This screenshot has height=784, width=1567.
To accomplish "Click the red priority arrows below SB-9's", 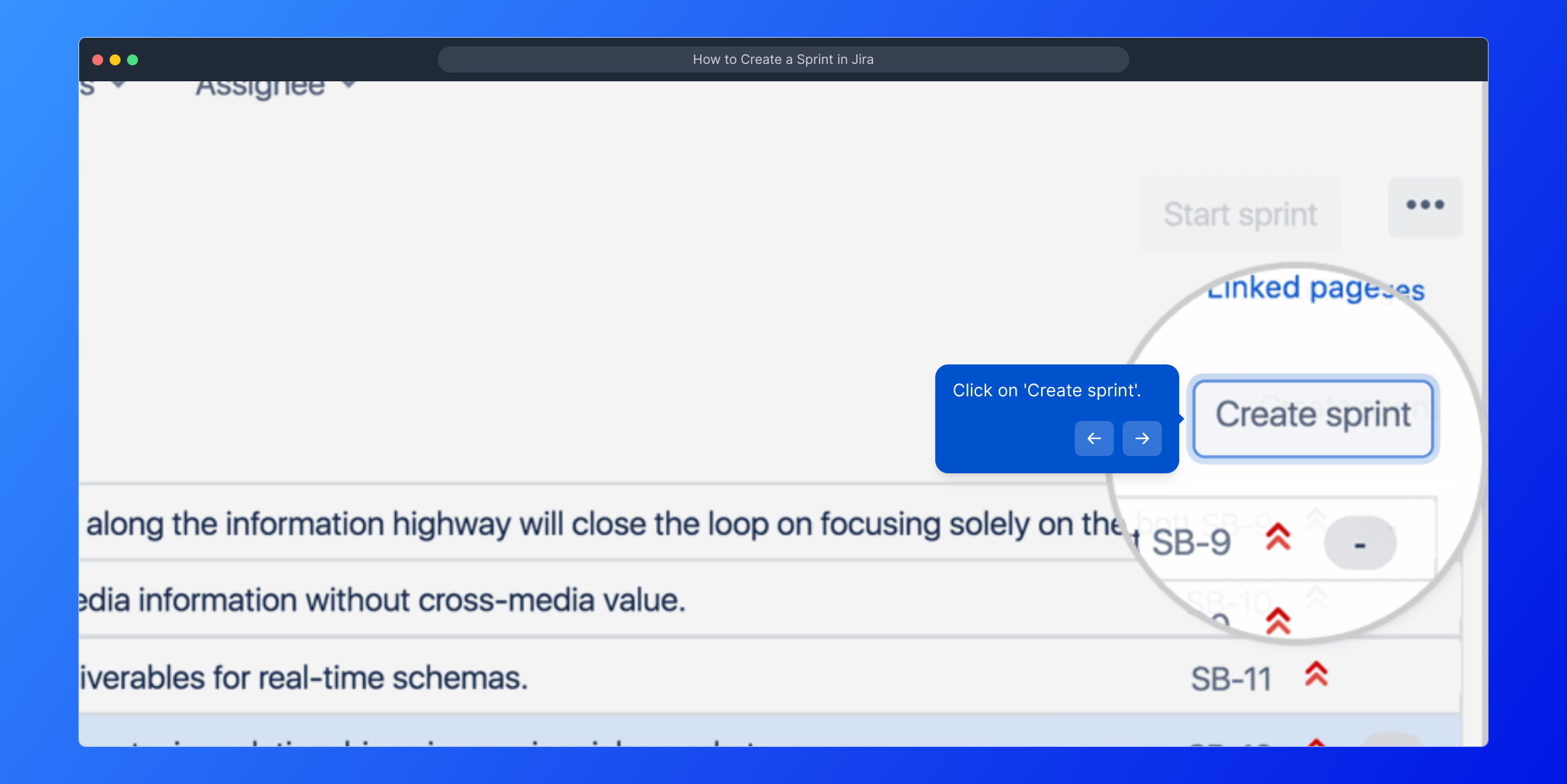I will pyautogui.click(x=1278, y=621).
